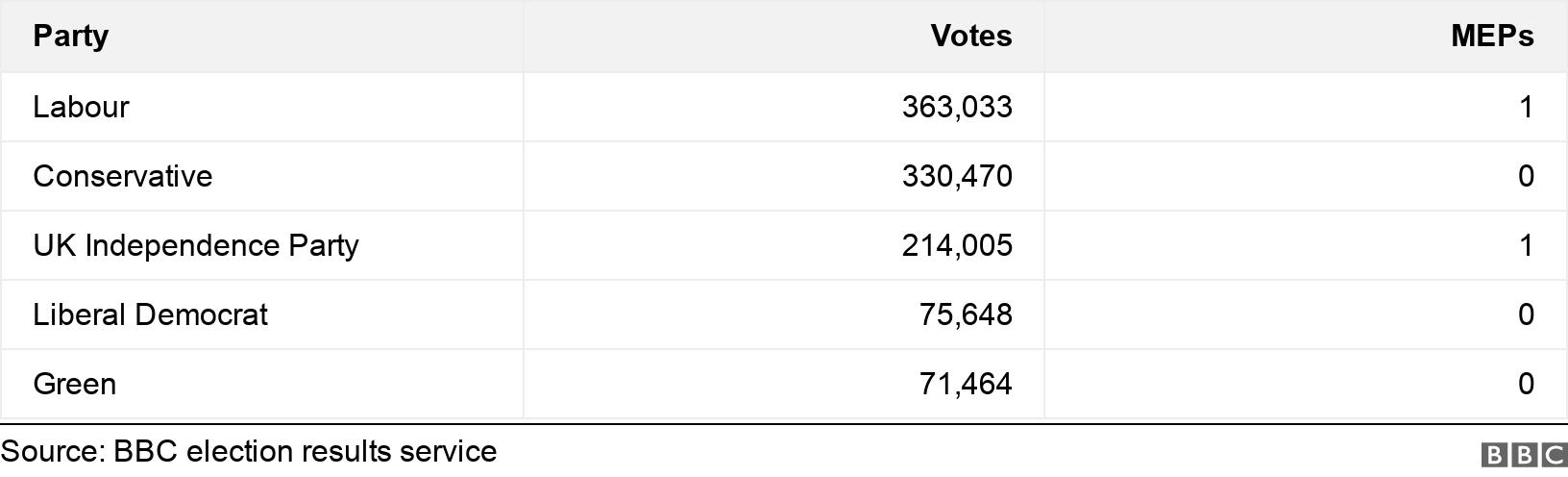Click UK Independence Party's MEPs count

click(1526, 245)
